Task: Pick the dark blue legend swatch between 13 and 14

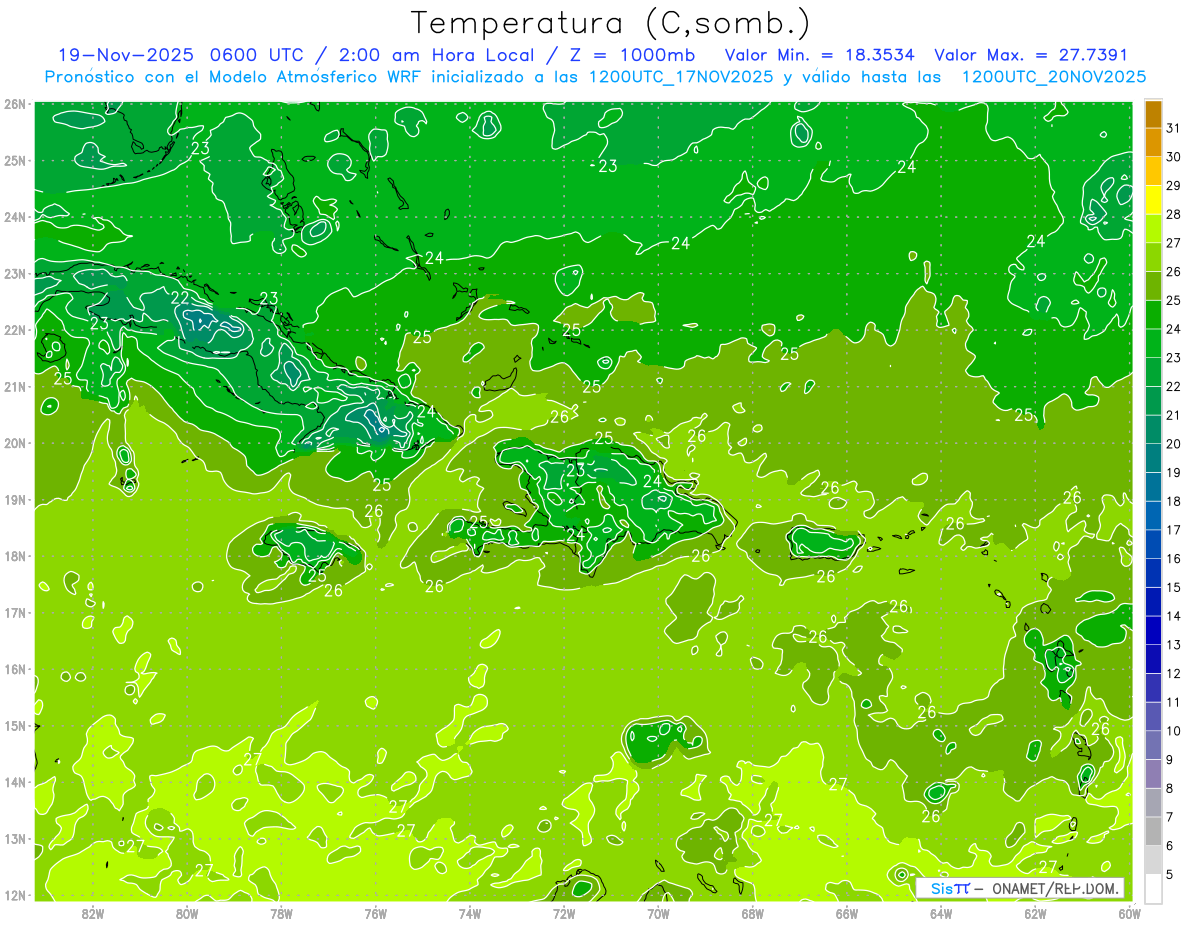Action: click(1153, 630)
